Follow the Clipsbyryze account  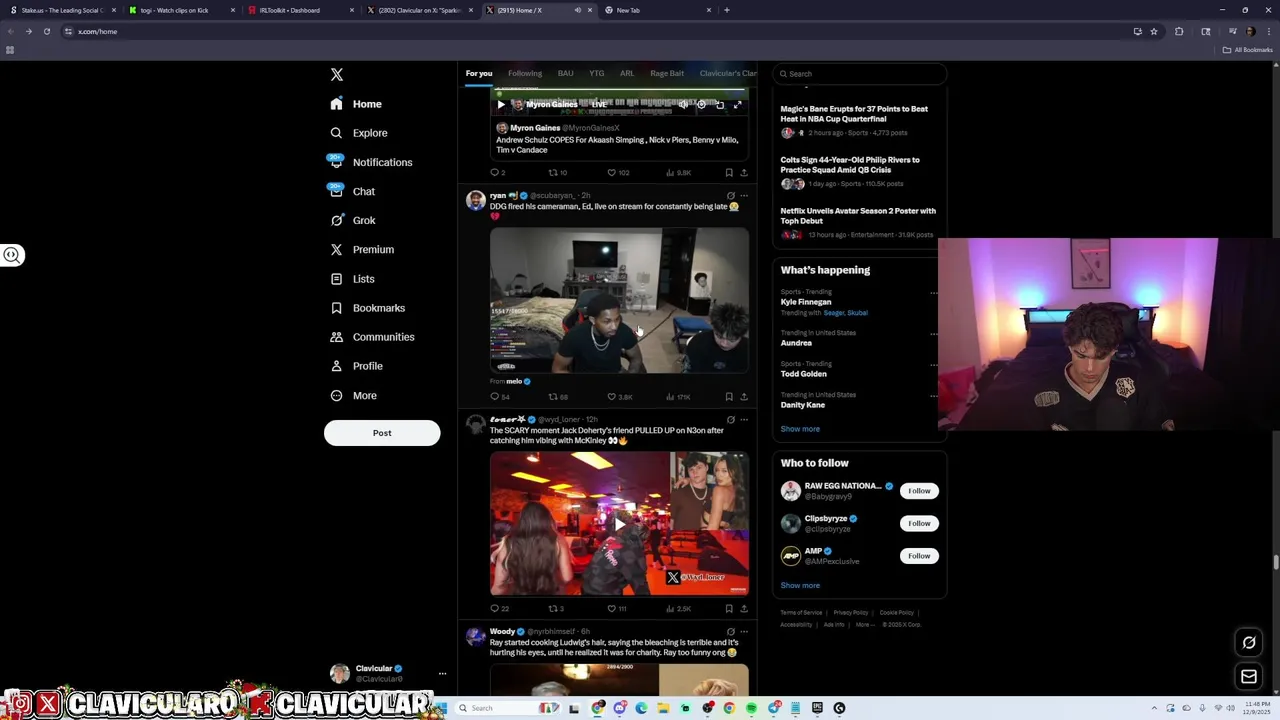click(x=919, y=523)
